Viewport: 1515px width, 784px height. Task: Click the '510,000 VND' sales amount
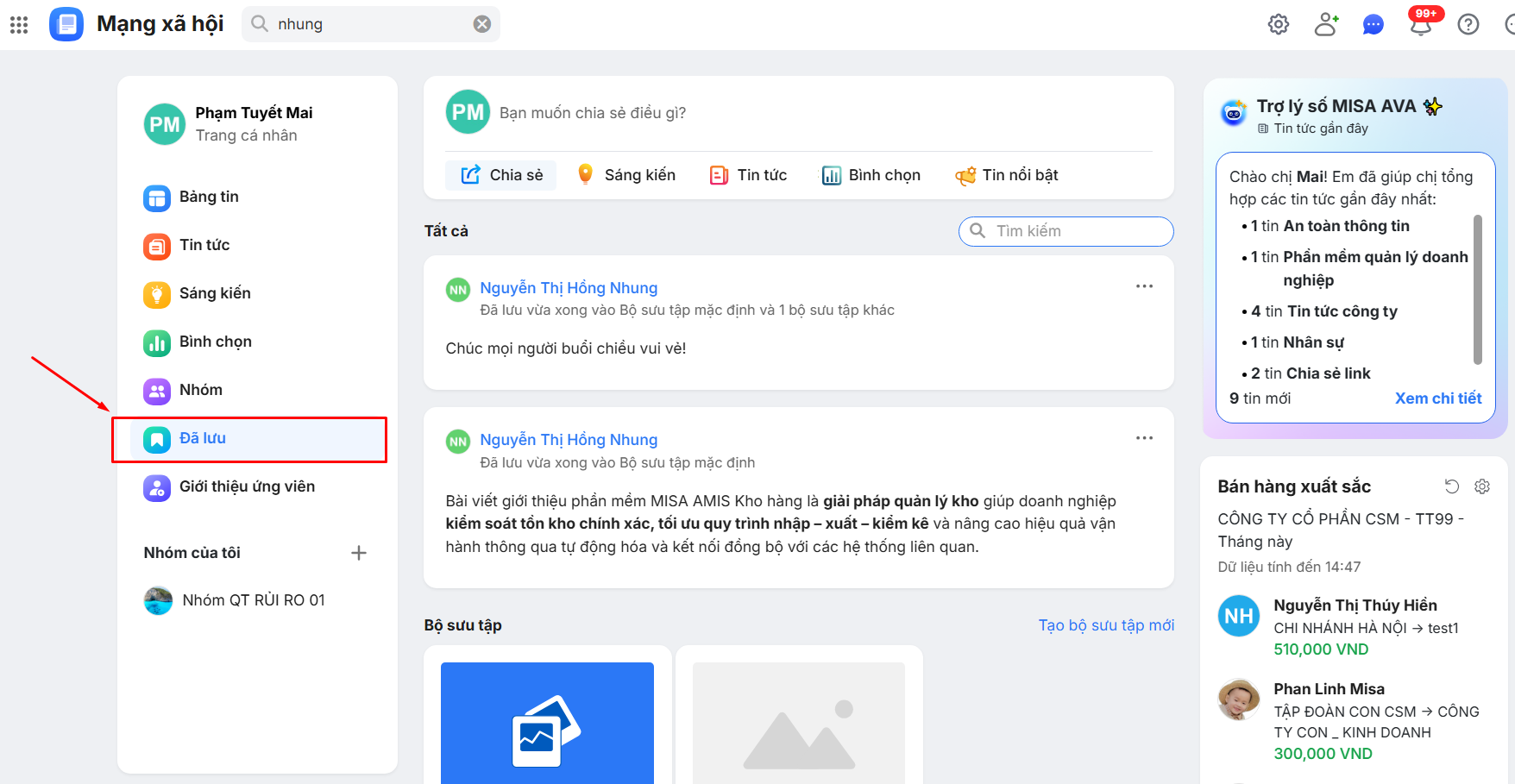(x=1322, y=649)
